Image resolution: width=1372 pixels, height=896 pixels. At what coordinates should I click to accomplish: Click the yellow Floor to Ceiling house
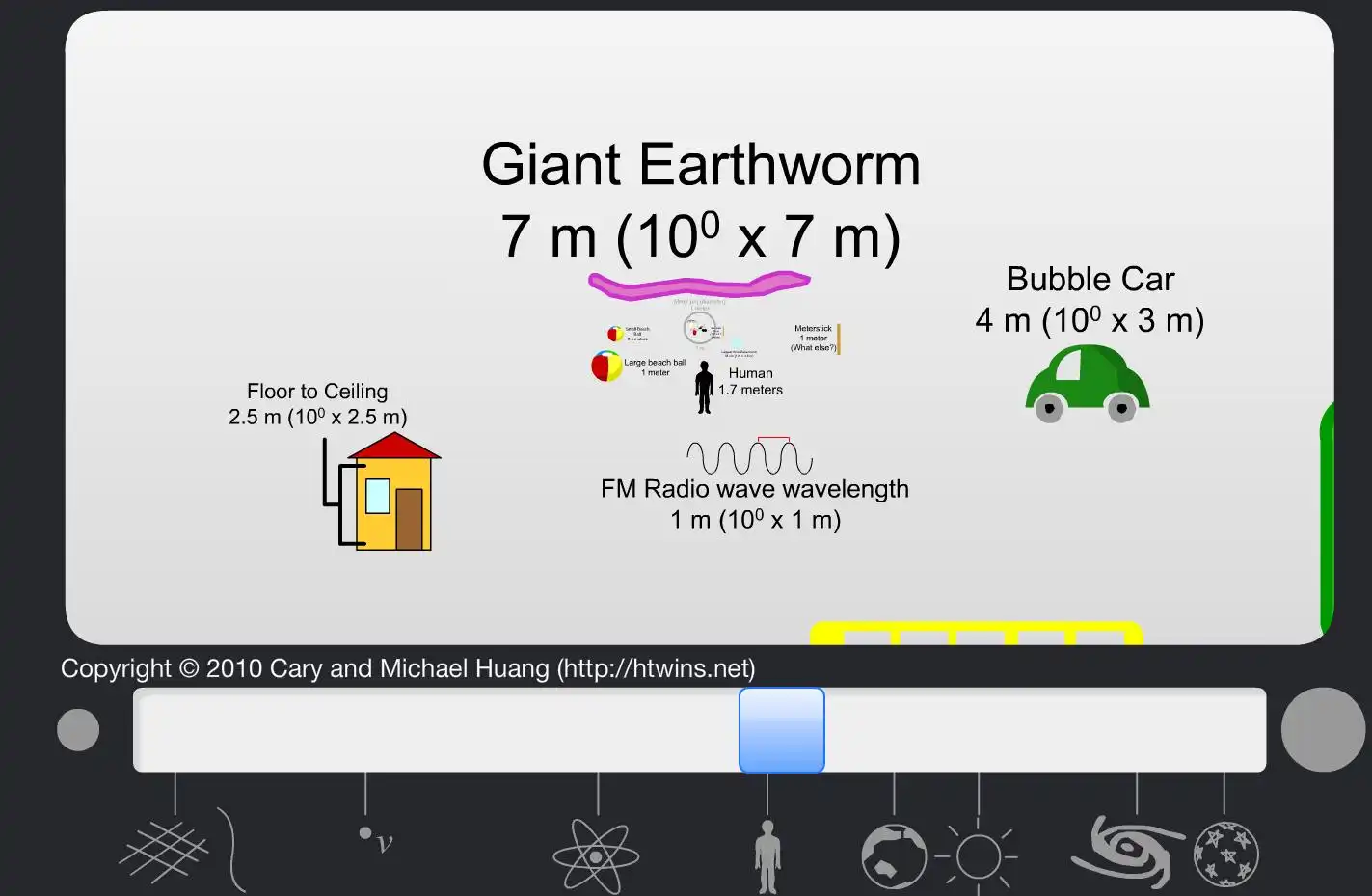click(x=390, y=494)
